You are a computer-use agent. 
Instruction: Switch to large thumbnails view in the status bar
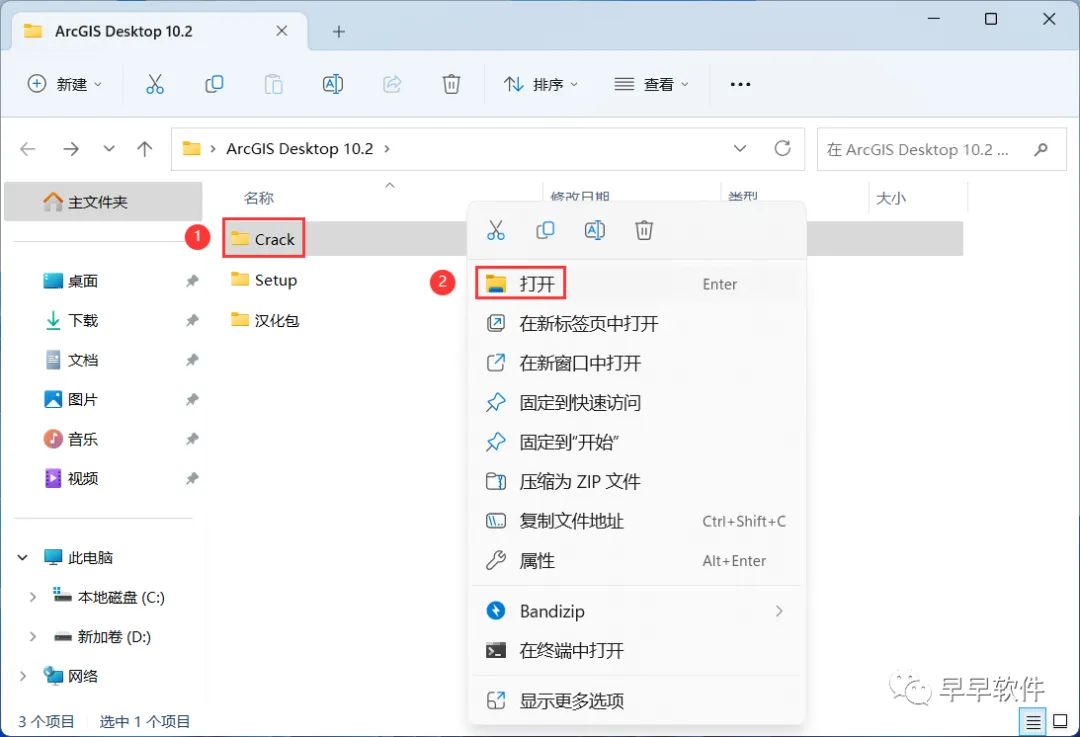click(1061, 722)
